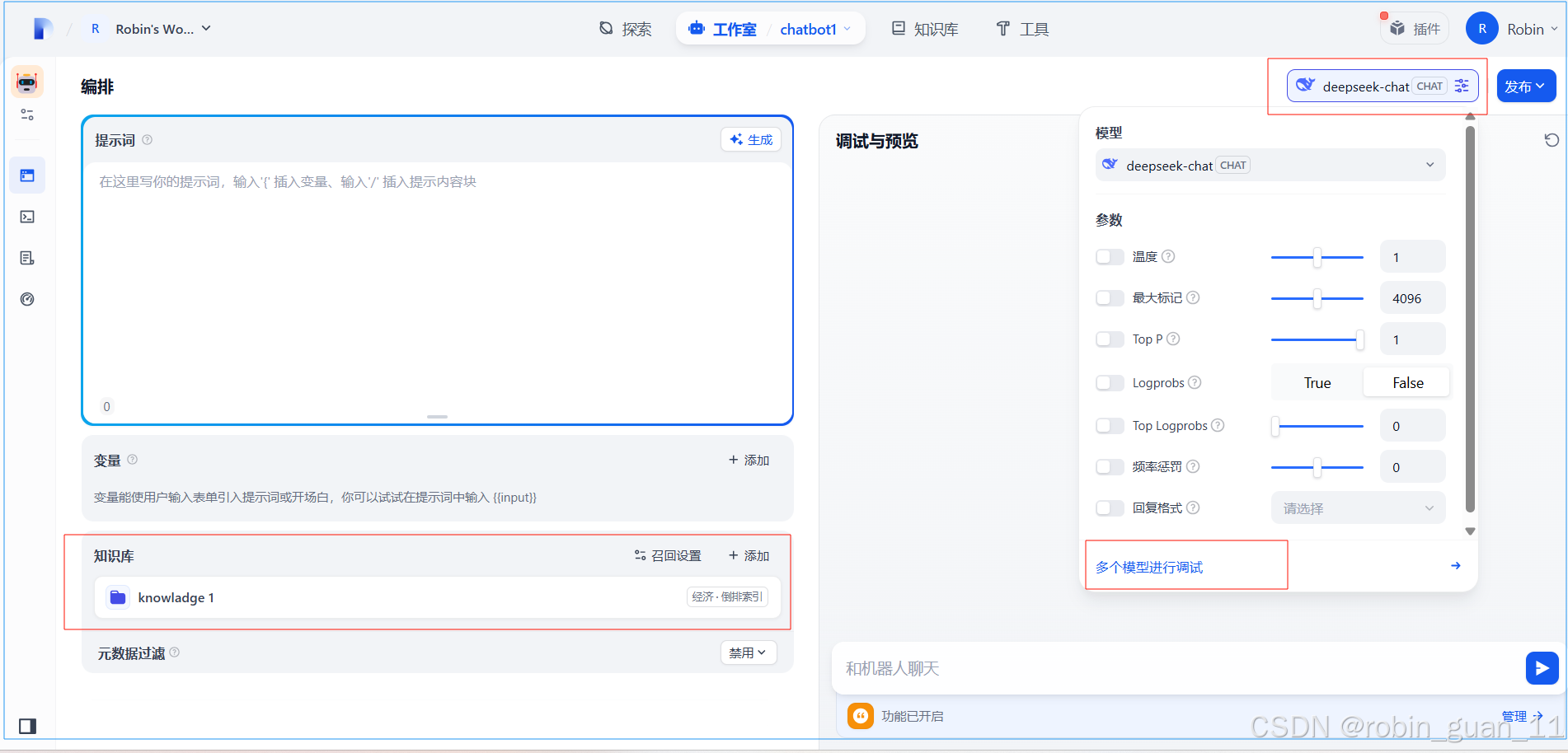Screen dimensions: 1568x753
Task: Enable the 温度 temperature parameter toggle
Action: tap(1110, 256)
